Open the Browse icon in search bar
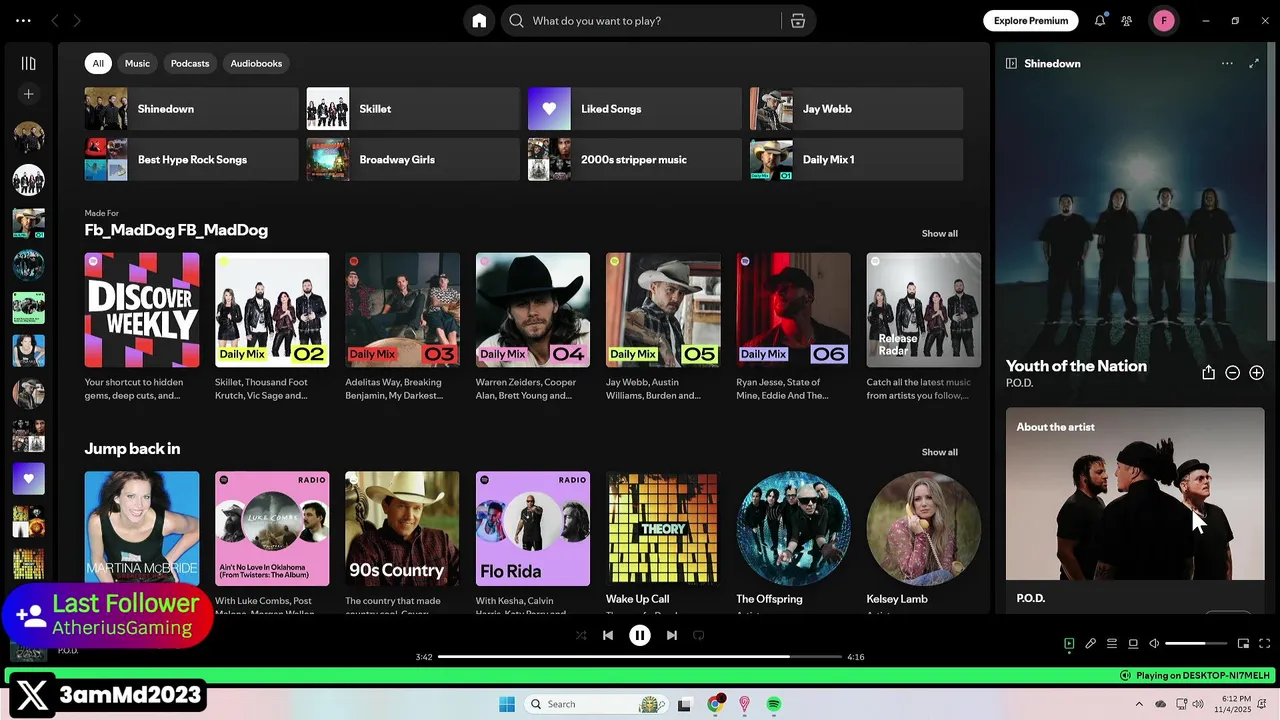Screen dimensions: 1280x720 click(x=798, y=21)
